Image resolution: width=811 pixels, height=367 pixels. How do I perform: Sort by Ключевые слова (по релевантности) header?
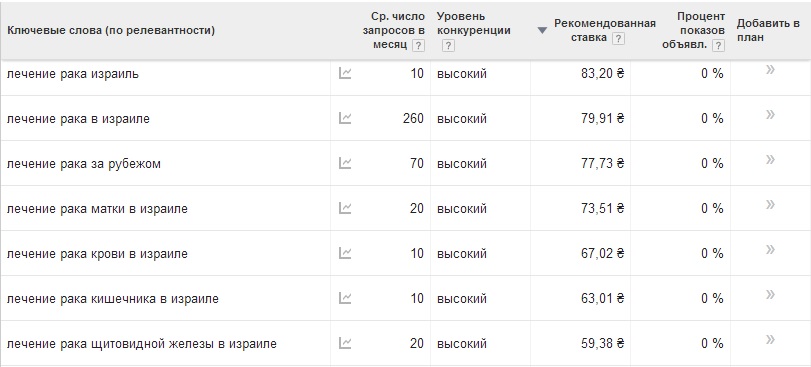pos(111,30)
